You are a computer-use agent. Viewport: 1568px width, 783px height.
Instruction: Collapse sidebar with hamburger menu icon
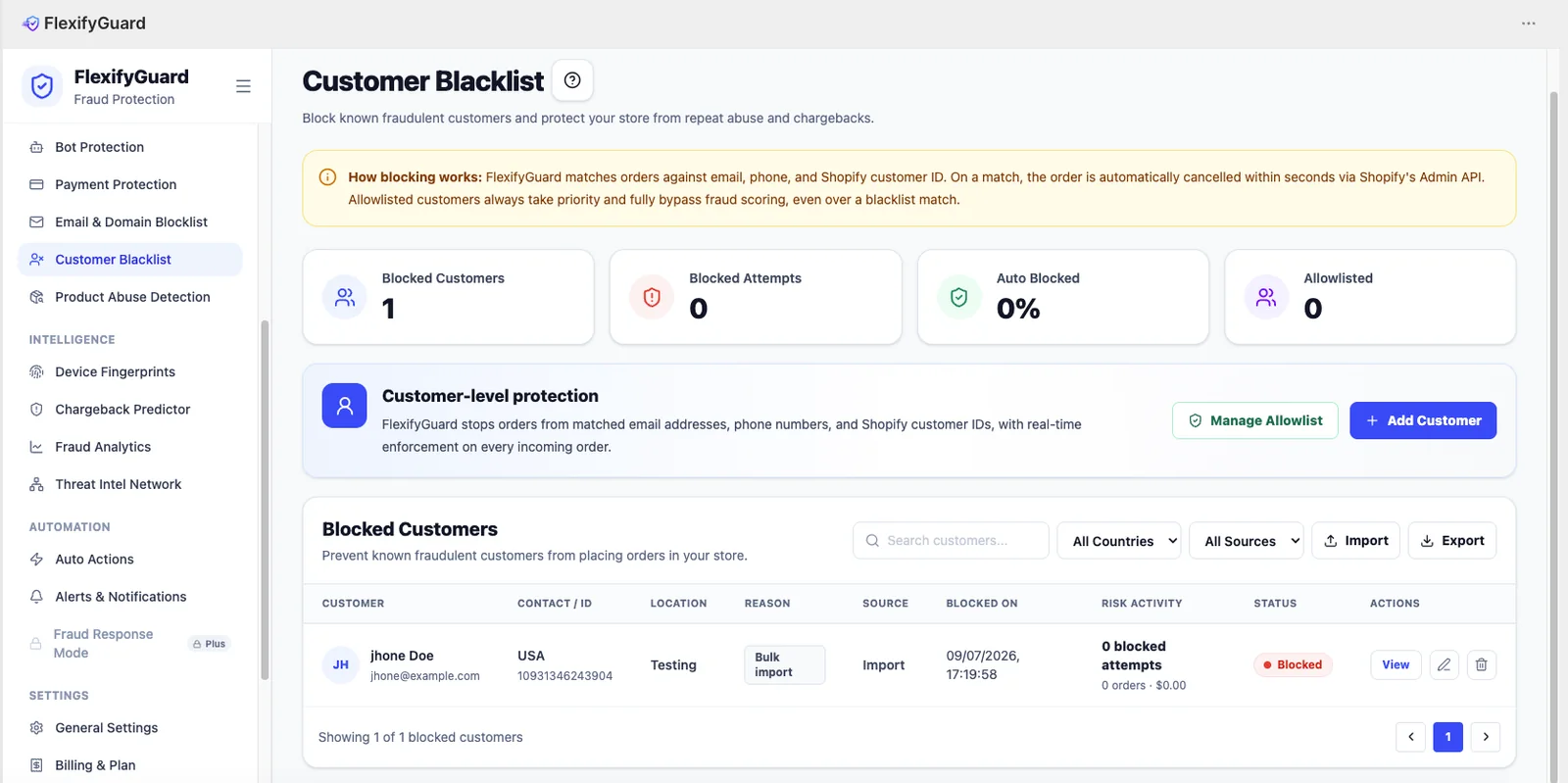[x=243, y=86]
